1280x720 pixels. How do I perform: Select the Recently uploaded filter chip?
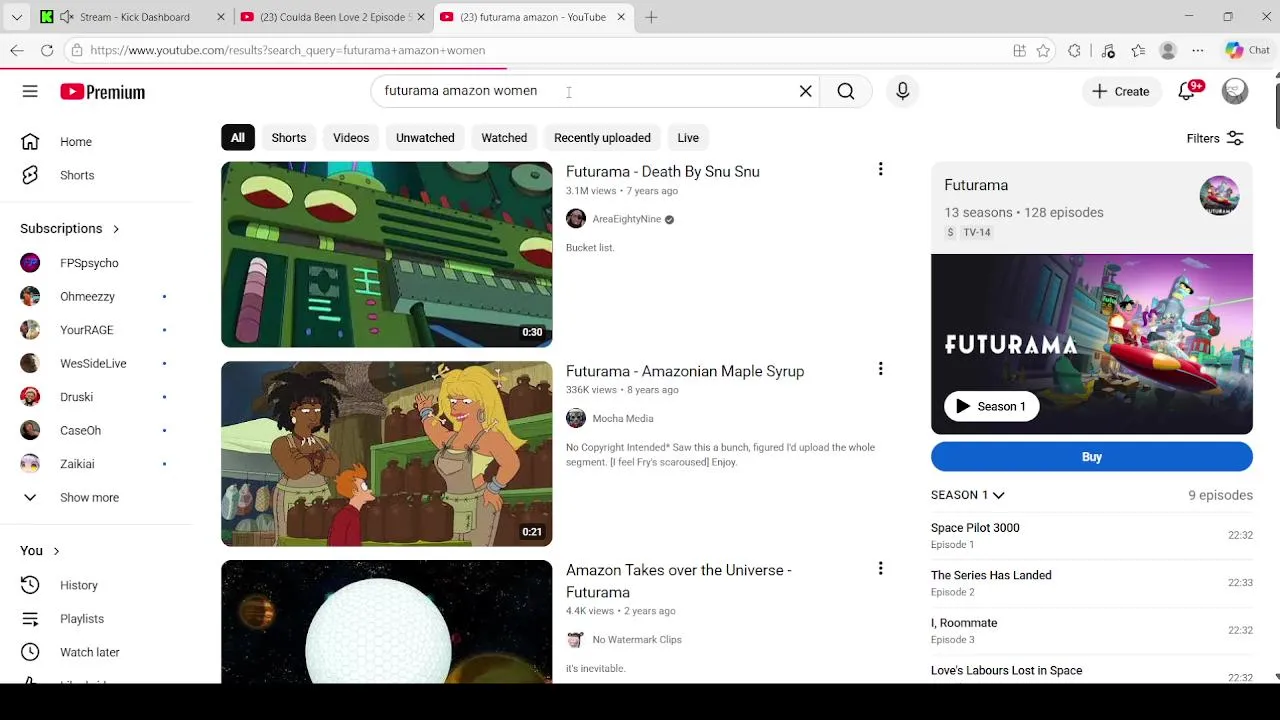602,138
